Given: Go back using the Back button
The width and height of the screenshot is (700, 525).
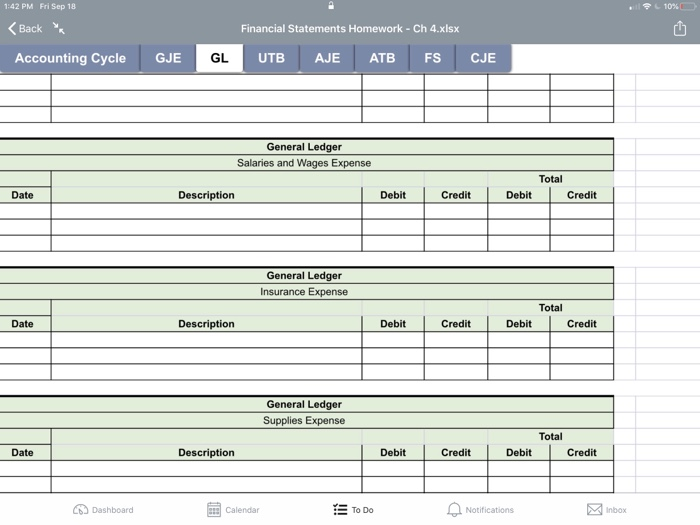Looking at the screenshot, I should coord(25,29).
